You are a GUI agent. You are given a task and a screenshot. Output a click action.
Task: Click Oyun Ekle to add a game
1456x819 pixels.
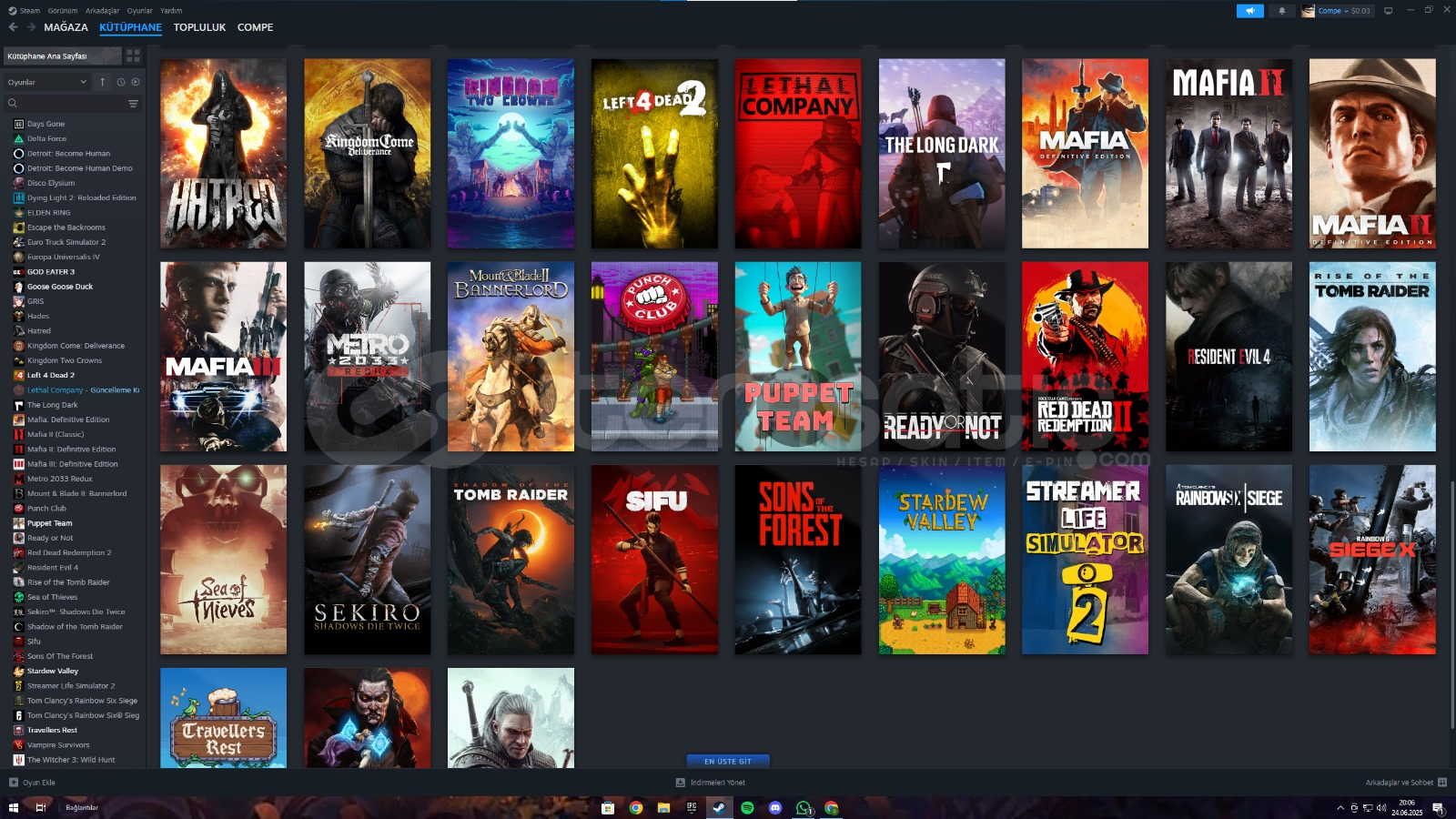tap(33, 783)
